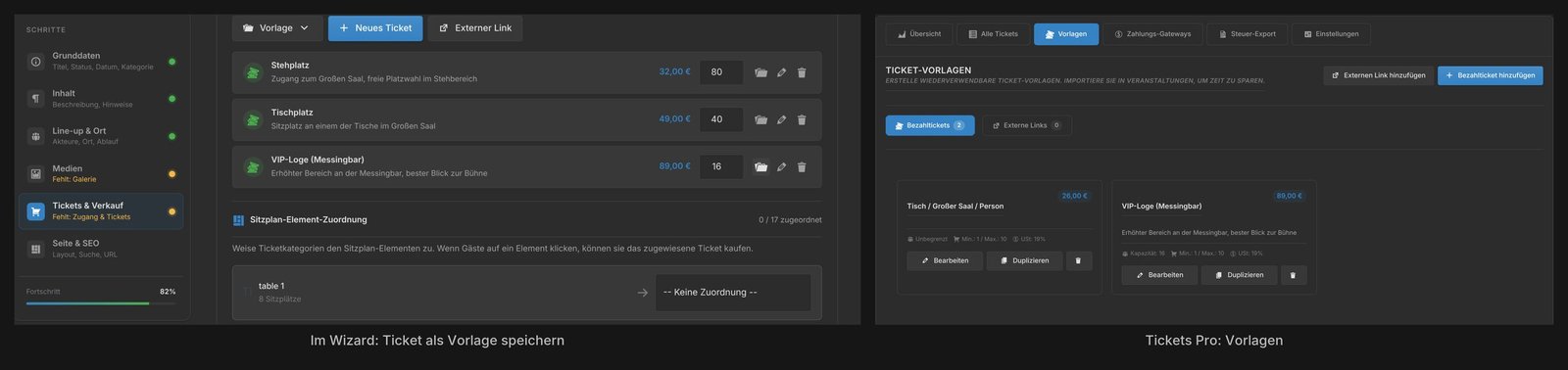1568x370 pixels.
Task: Edit the Tischplatz ticket (pencil icon)
Action: click(x=781, y=119)
